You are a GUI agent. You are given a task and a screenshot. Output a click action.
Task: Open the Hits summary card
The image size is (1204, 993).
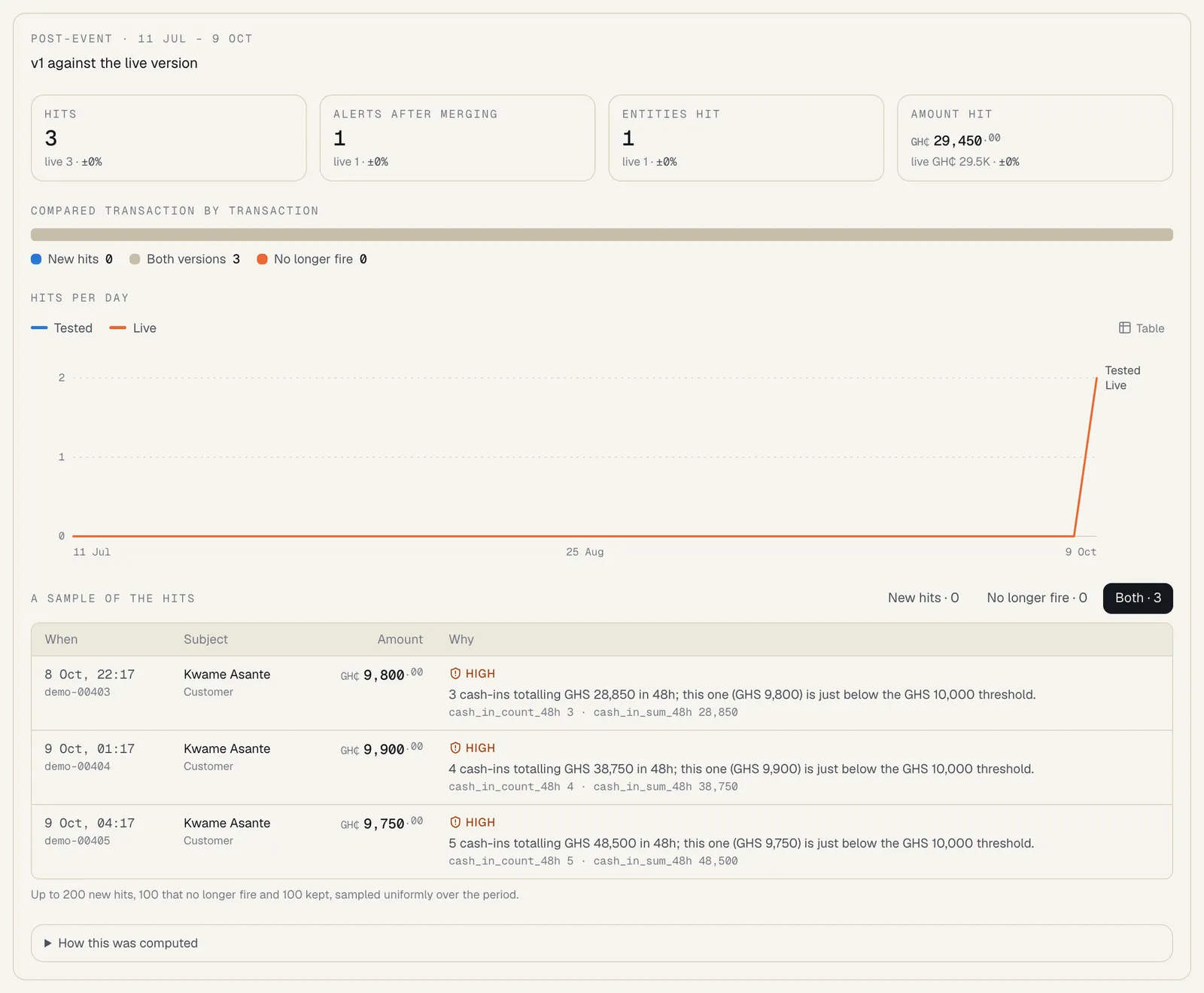(x=169, y=138)
